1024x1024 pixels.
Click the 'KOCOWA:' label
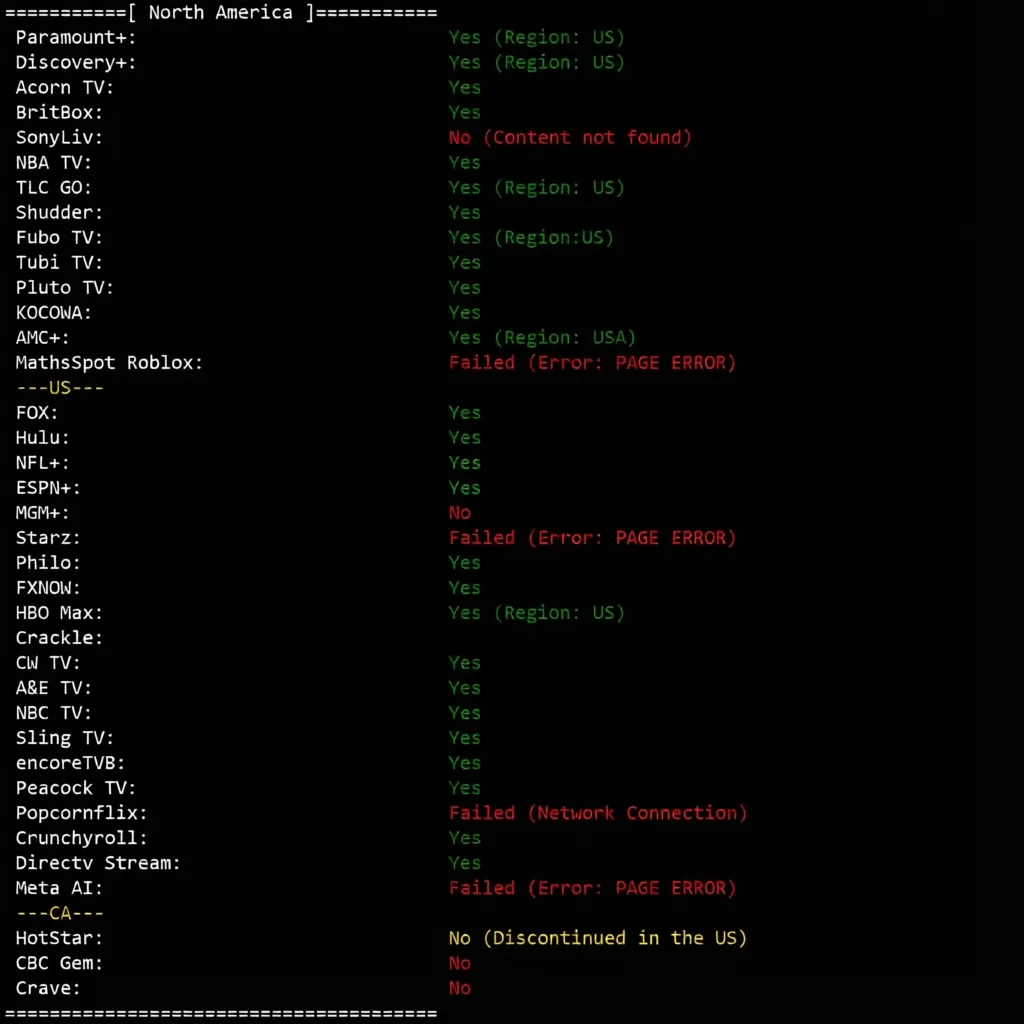[x=54, y=313]
